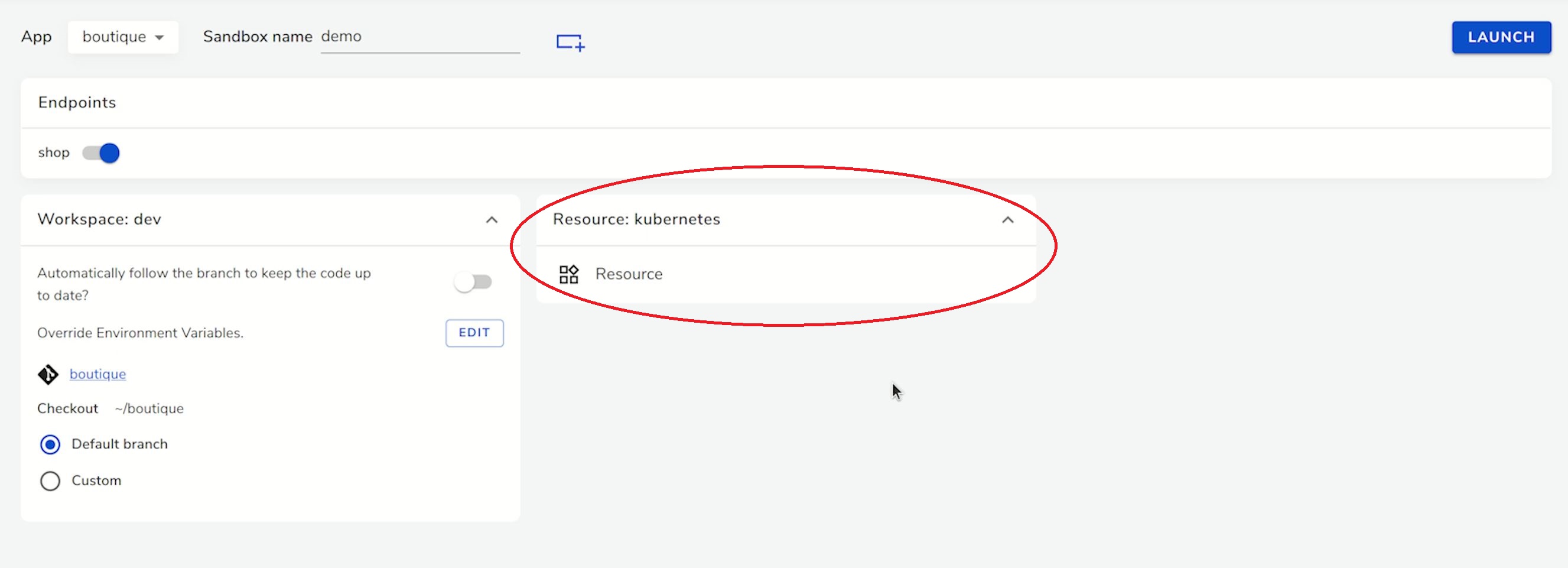Click the shop endpoint label
This screenshot has width=1568, height=568.
pos(54,152)
